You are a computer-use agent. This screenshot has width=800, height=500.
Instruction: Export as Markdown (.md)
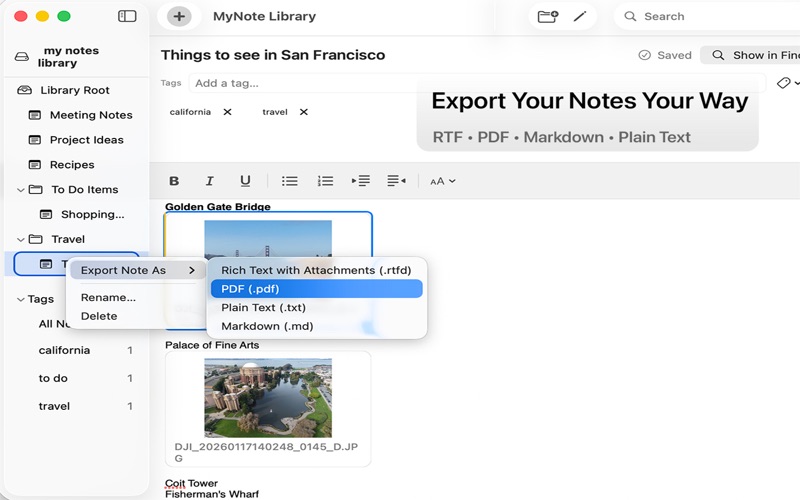316,326
